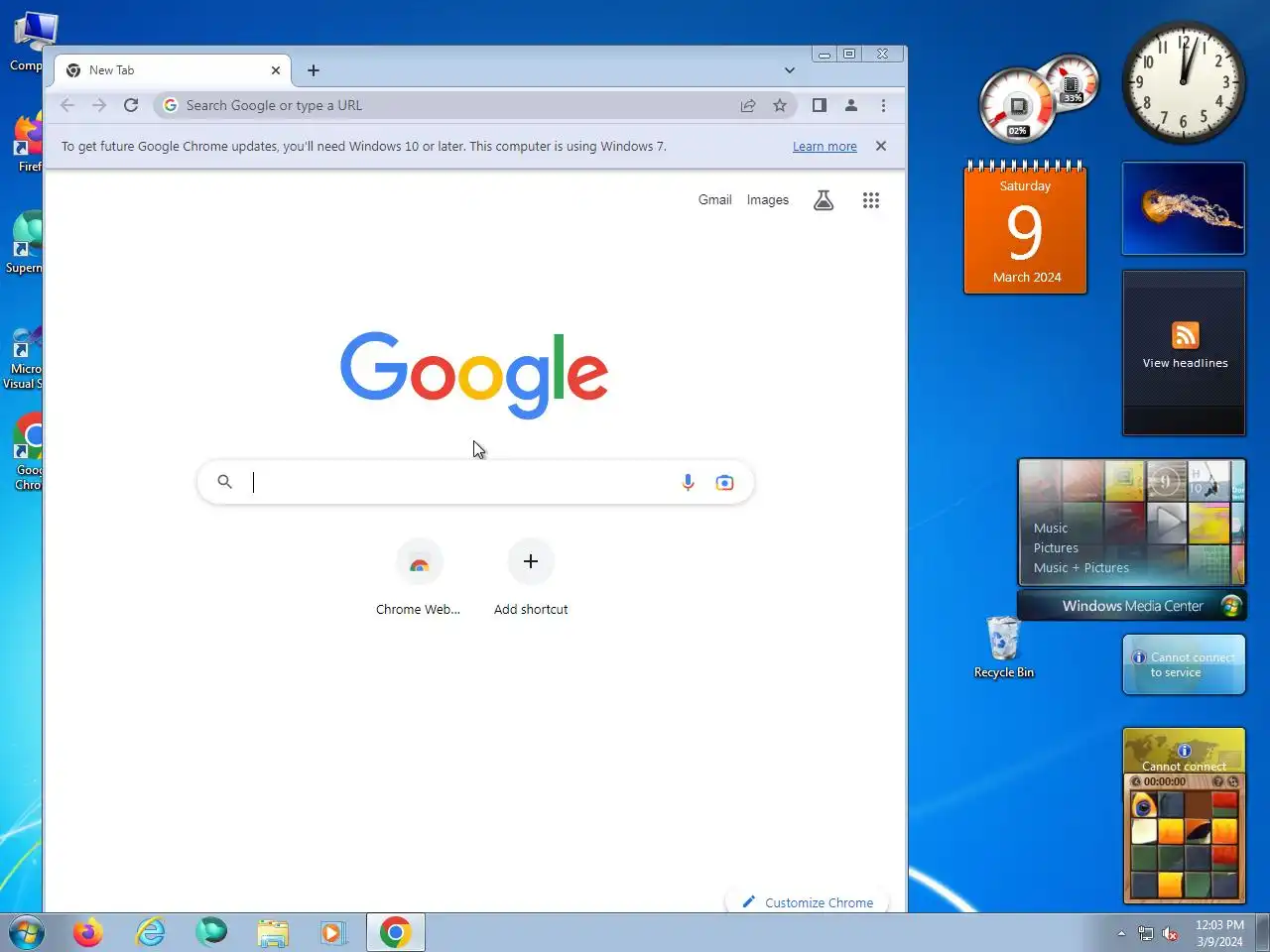The width and height of the screenshot is (1270, 952).
Task: Open Search Labs flask icon
Action: click(x=824, y=200)
